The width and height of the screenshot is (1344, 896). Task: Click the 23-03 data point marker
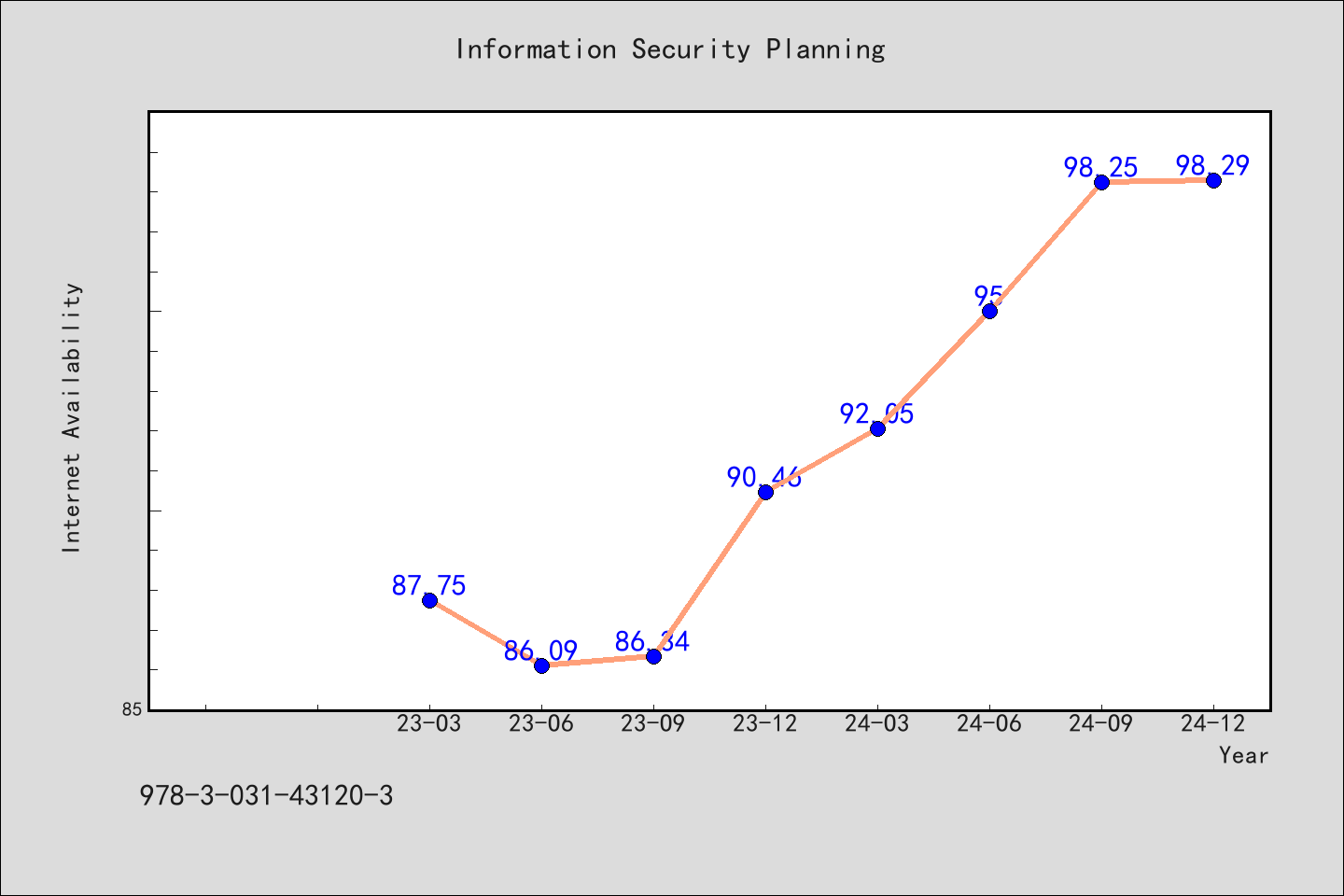[x=429, y=600]
